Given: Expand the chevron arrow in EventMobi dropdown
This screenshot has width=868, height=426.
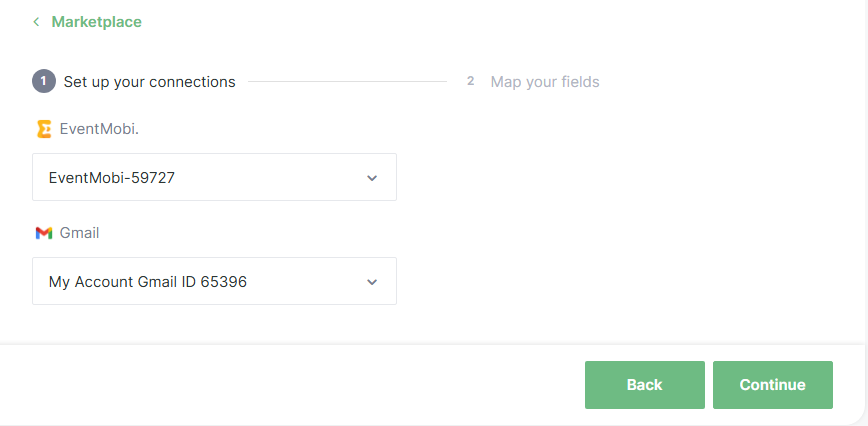Looking at the screenshot, I should (372, 178).
